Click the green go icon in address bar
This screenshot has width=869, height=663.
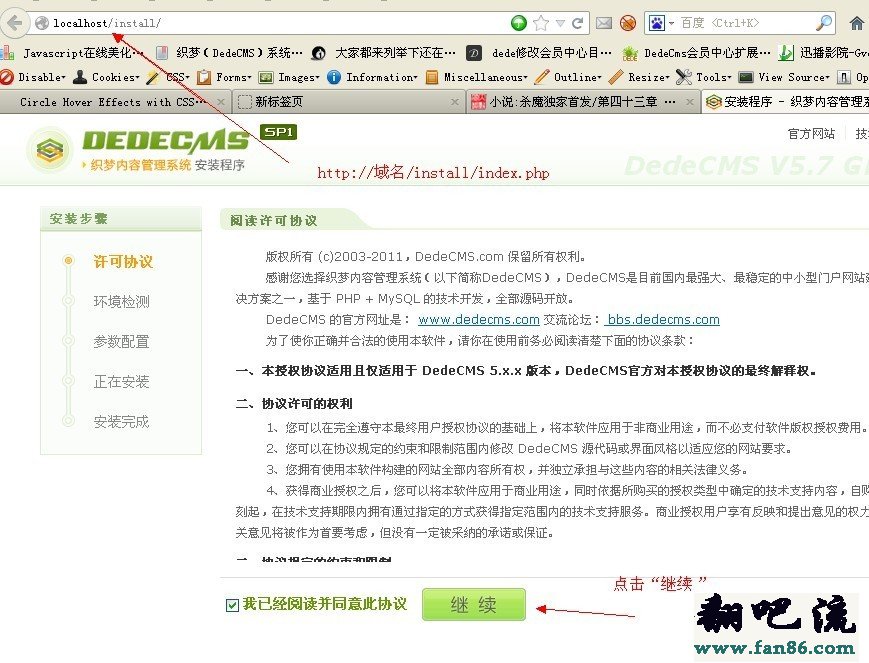519,23
